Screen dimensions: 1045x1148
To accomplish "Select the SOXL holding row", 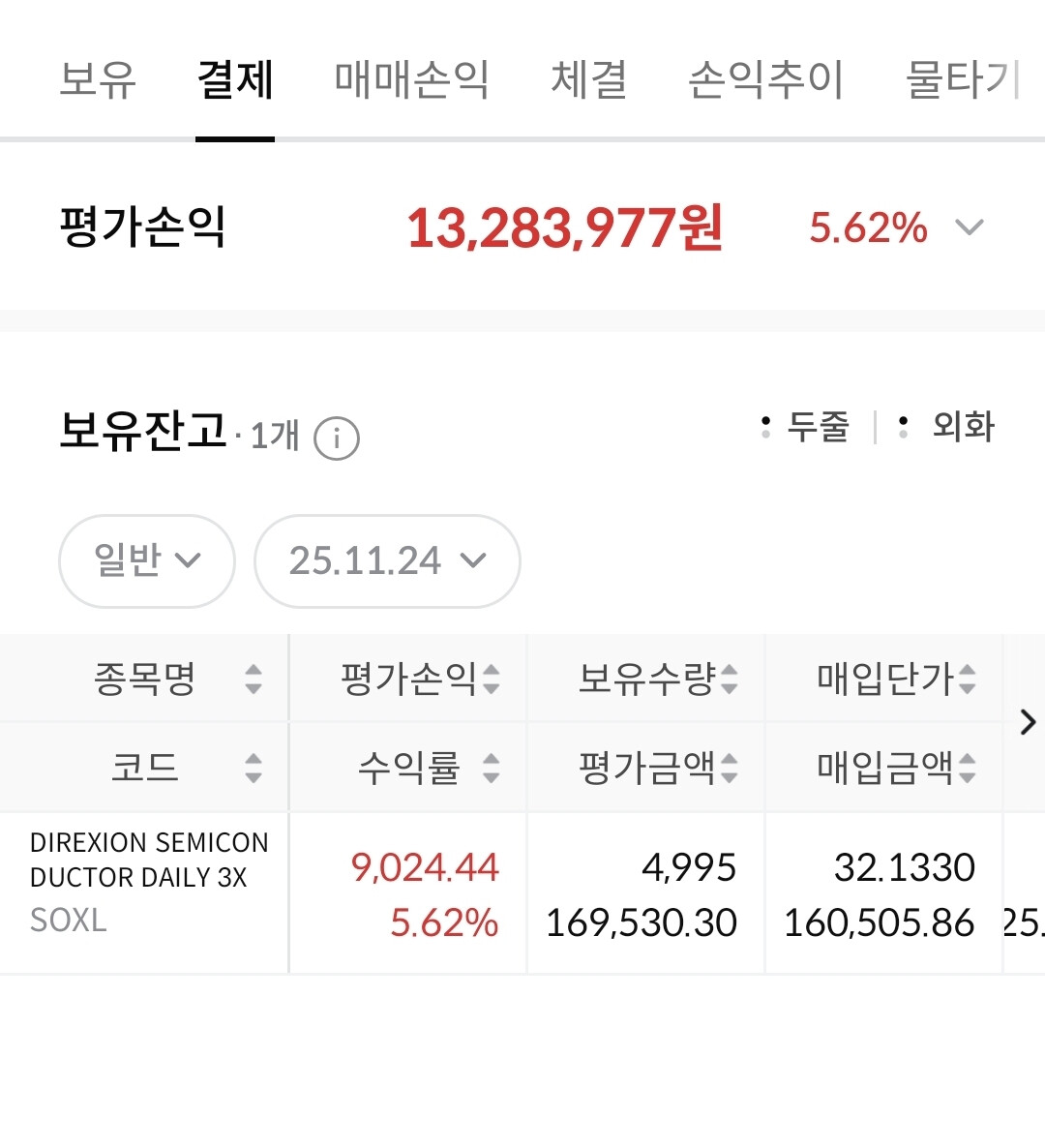I will 522,893.
